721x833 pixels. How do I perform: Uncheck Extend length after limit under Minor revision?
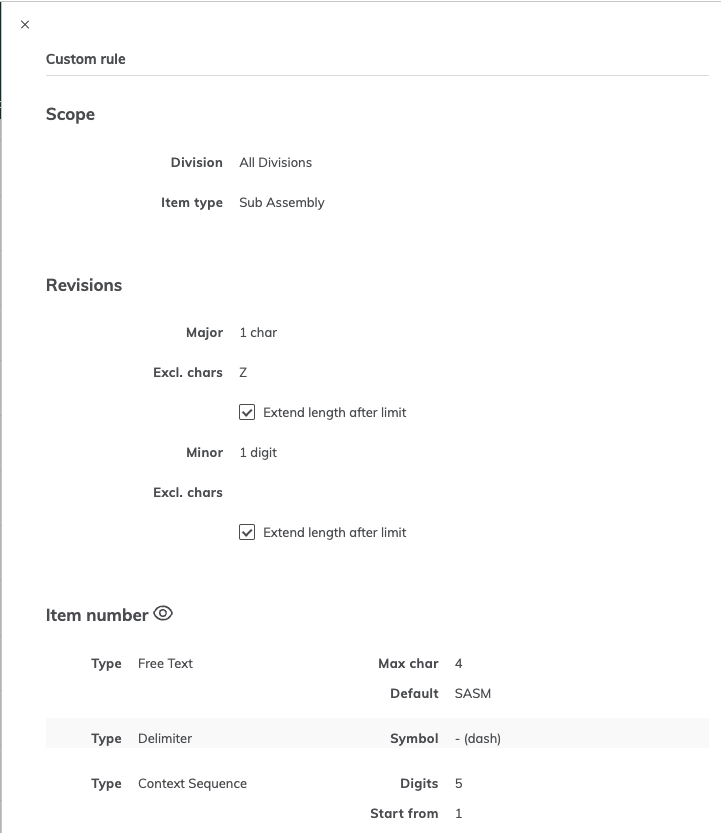(247, 532)
